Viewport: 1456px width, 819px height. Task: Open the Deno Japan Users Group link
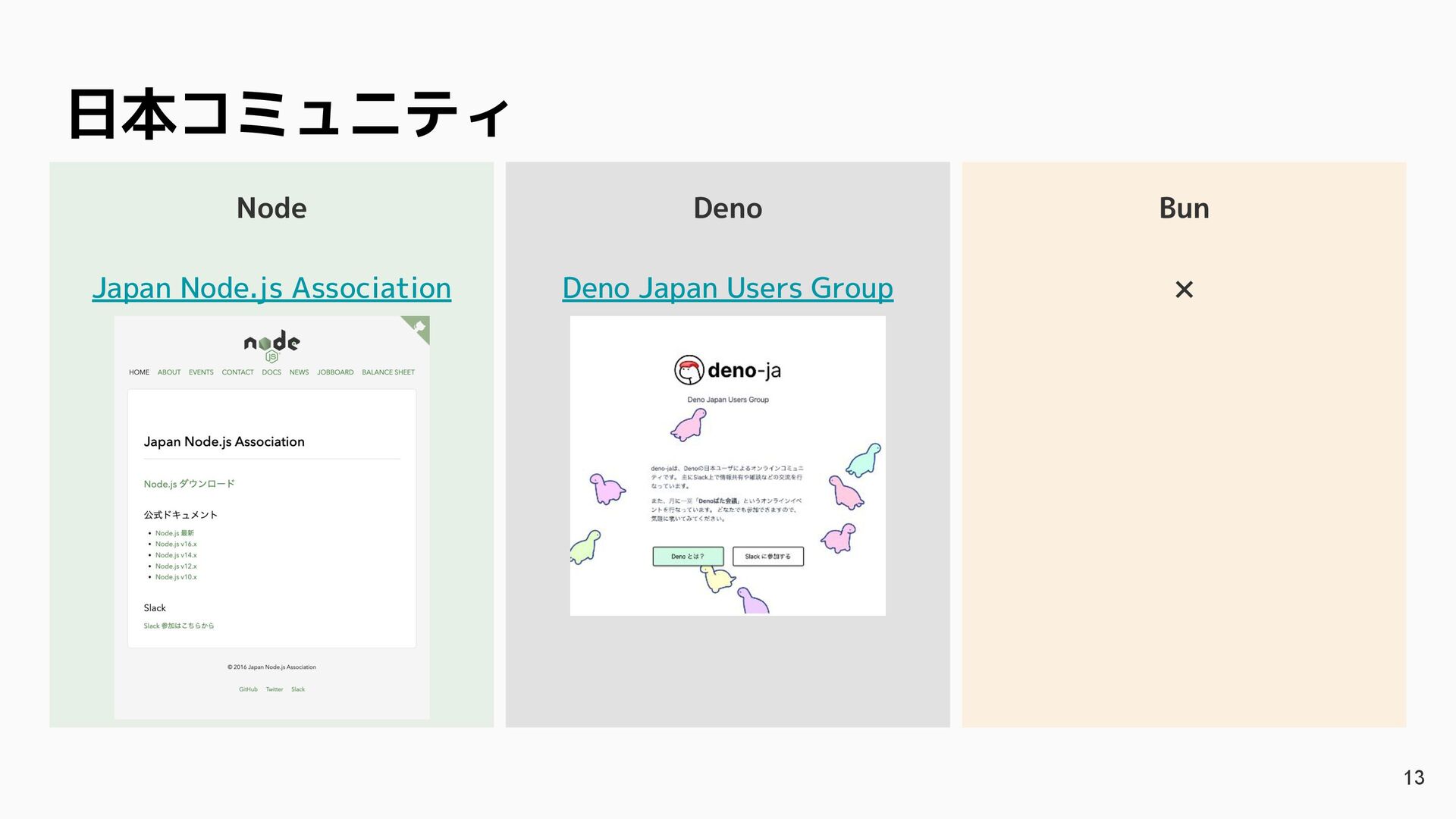727,288
